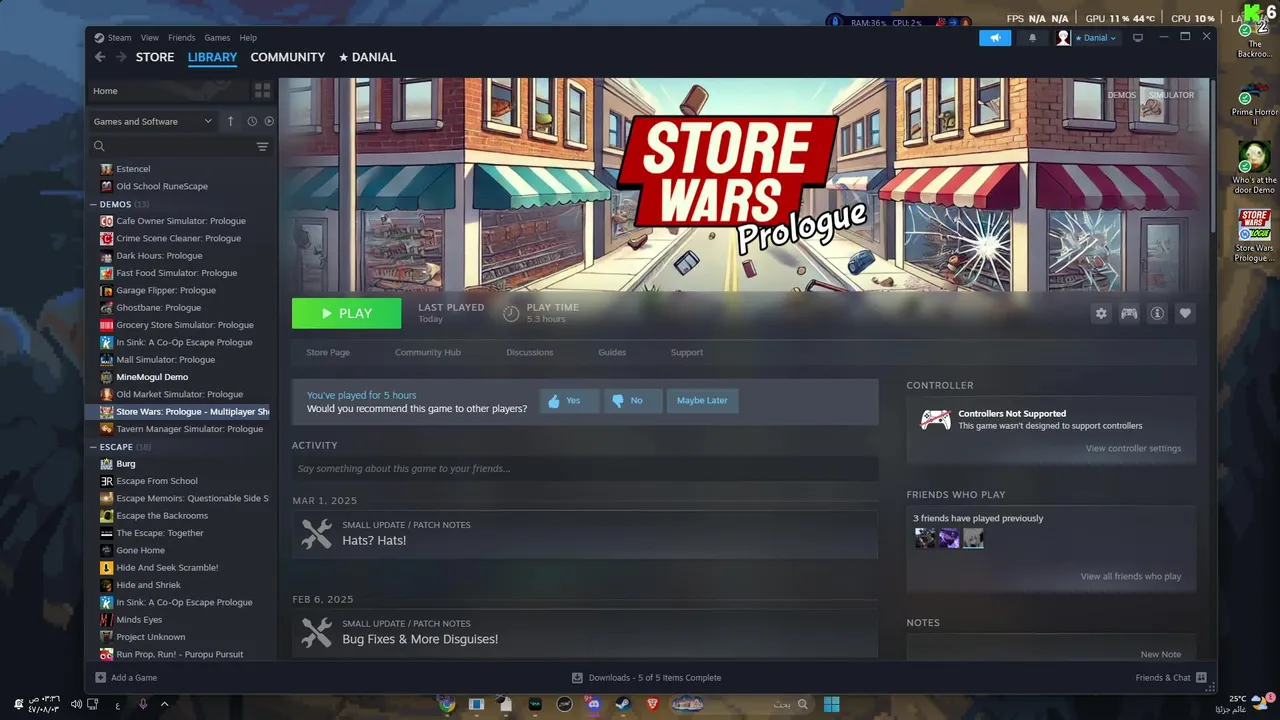The width and height of the screenshot is (1280, 720).
Task: Click the volume icon in system tray
Action: [x=76, y=704]
